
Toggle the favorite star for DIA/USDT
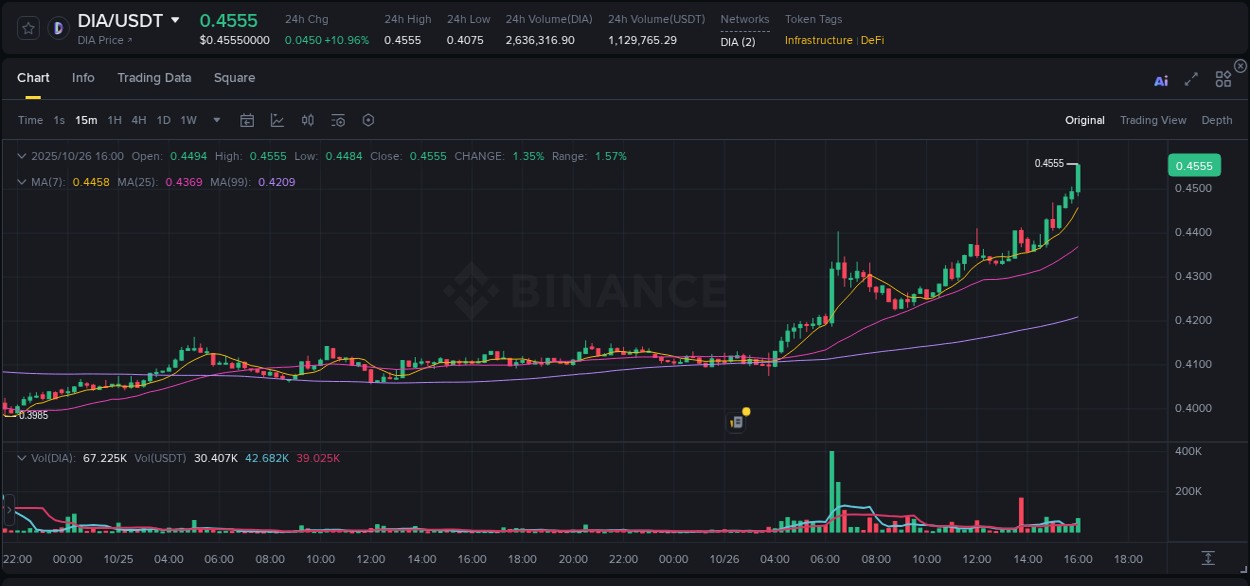[x=27, y=27]
